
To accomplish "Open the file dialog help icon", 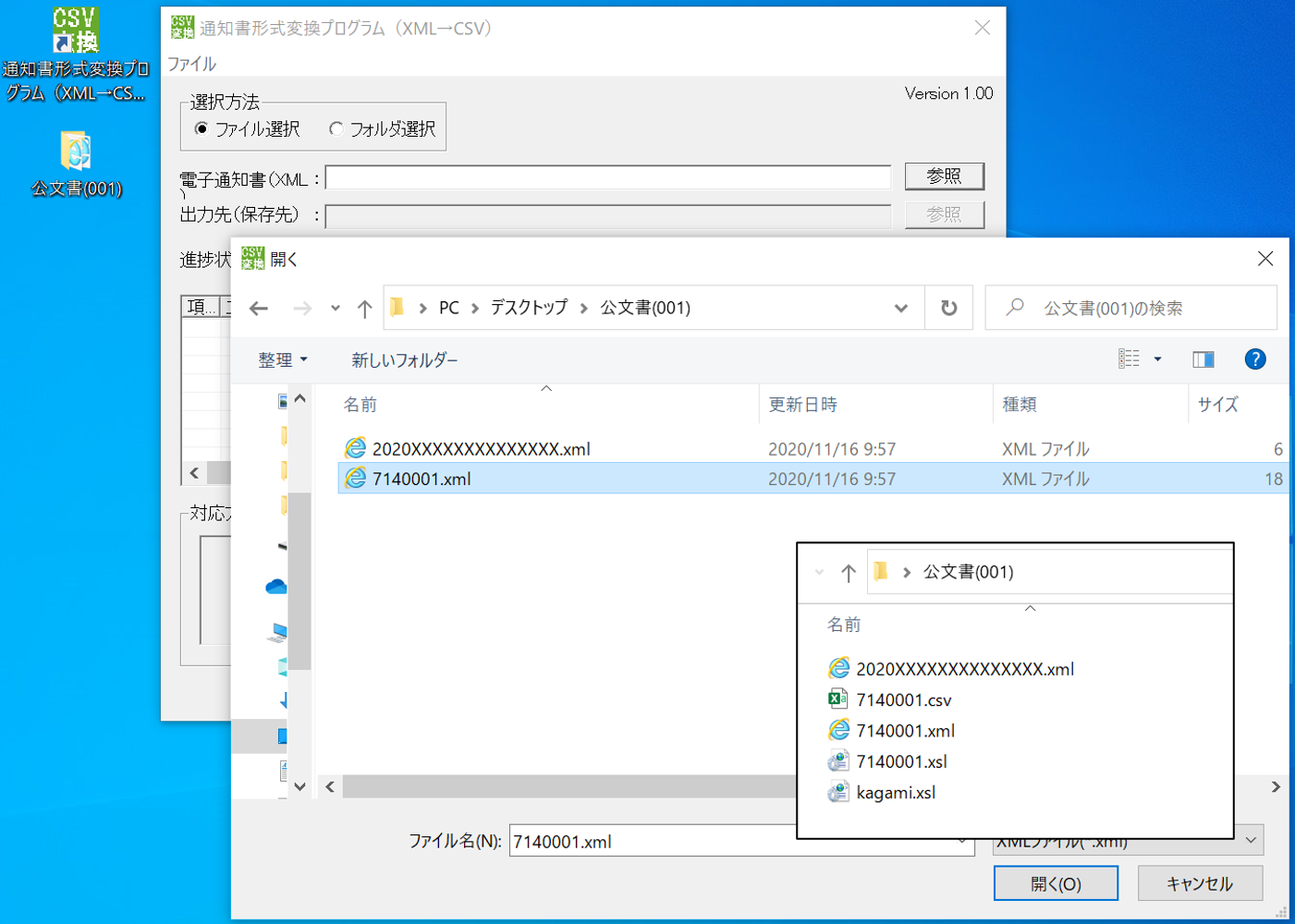I will pos(1254,359).
